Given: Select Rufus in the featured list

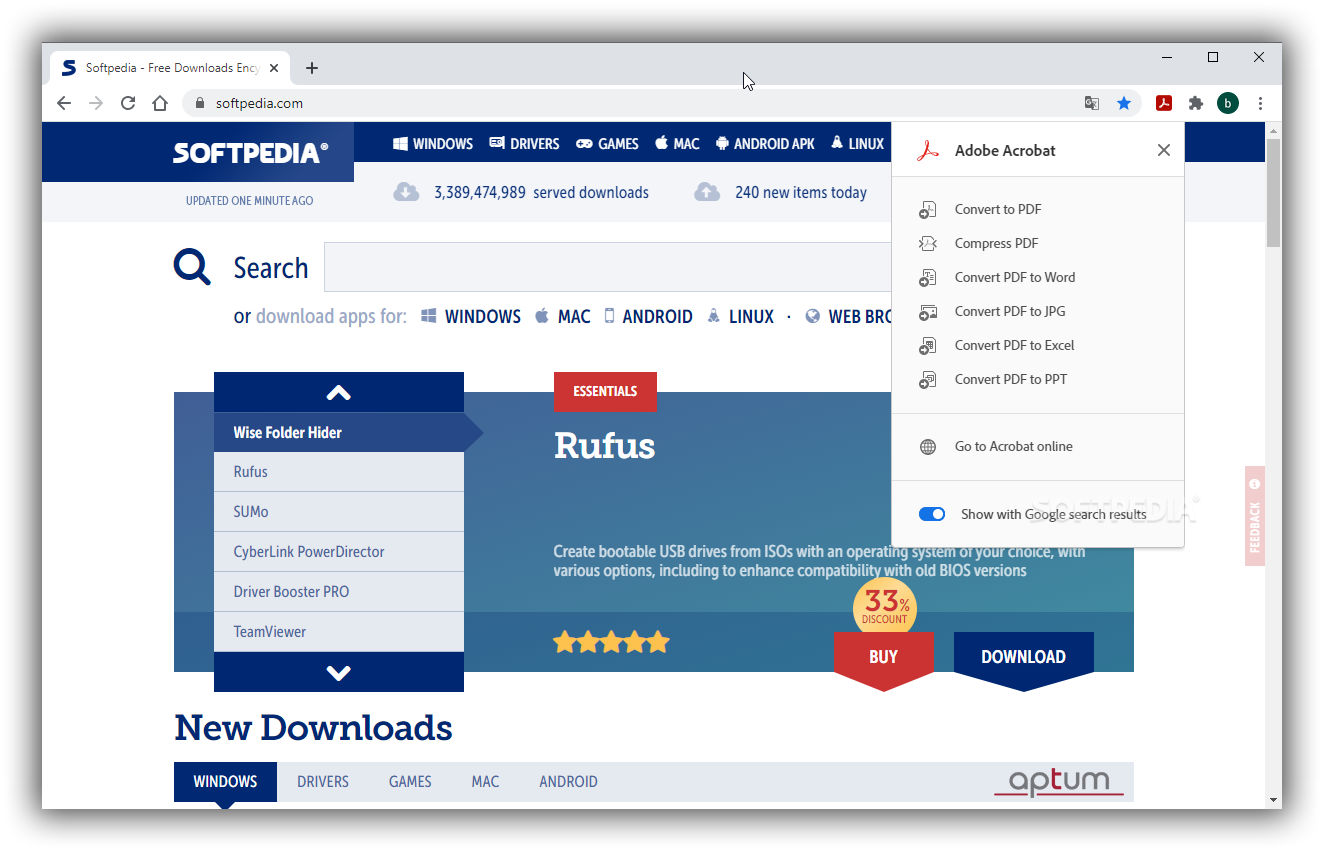Looking at the screenshot, I should pos(339,472).
